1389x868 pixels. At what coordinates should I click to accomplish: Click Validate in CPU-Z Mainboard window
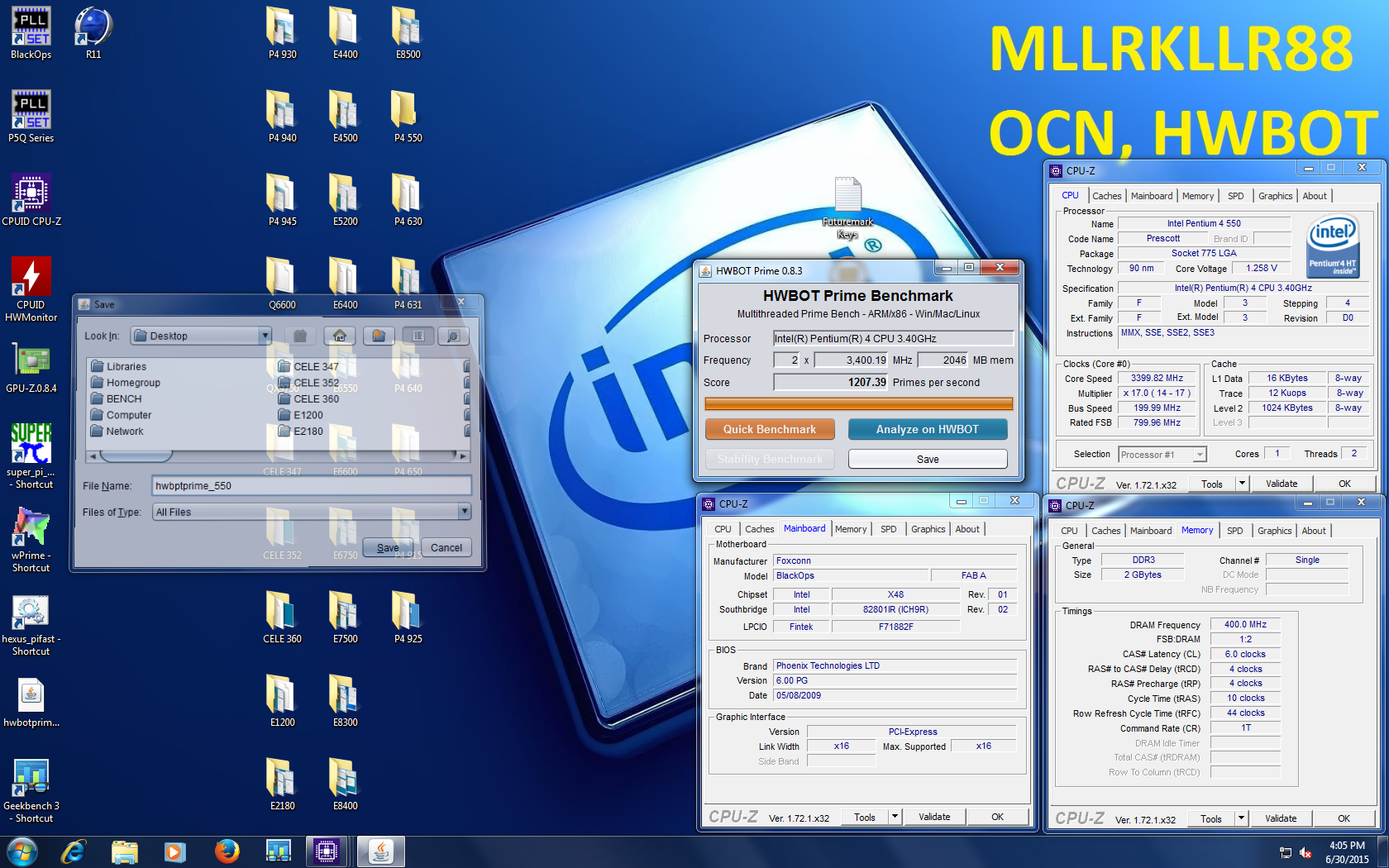coord(934,817)
